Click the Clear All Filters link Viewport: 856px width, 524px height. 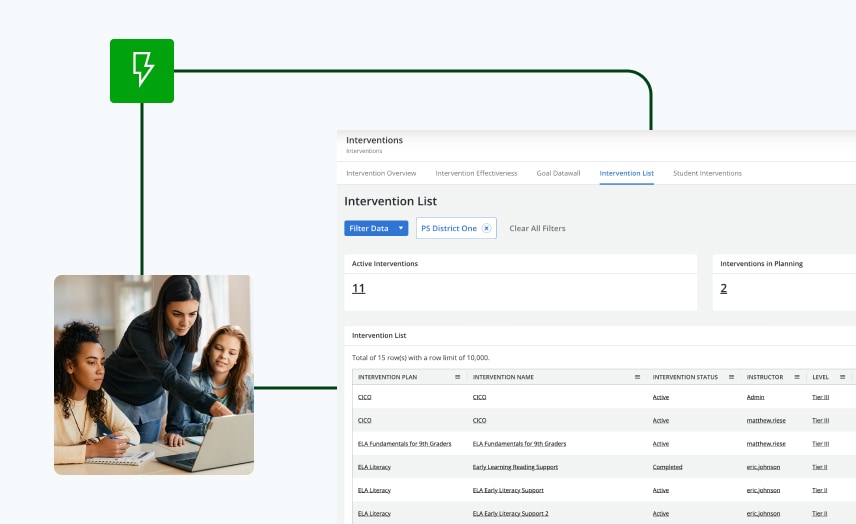point(537,228)
